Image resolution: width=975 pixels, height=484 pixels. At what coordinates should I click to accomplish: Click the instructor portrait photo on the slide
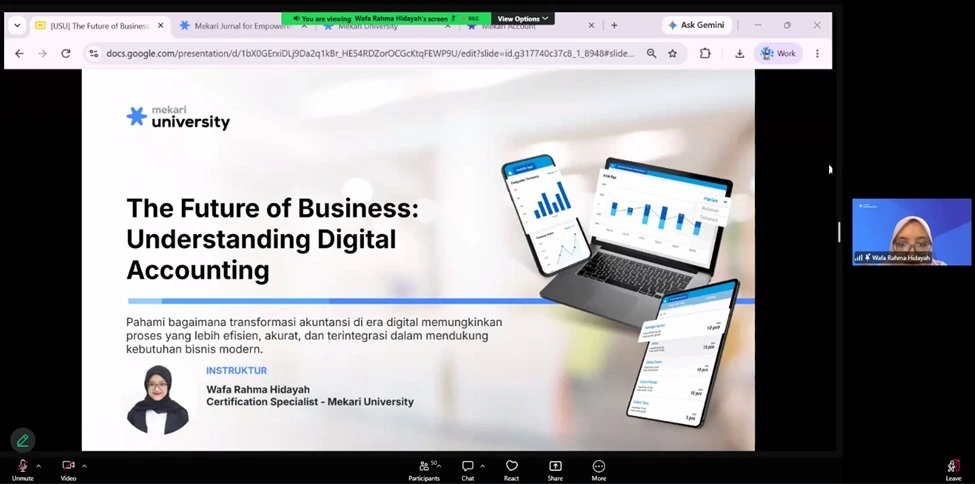157,399
